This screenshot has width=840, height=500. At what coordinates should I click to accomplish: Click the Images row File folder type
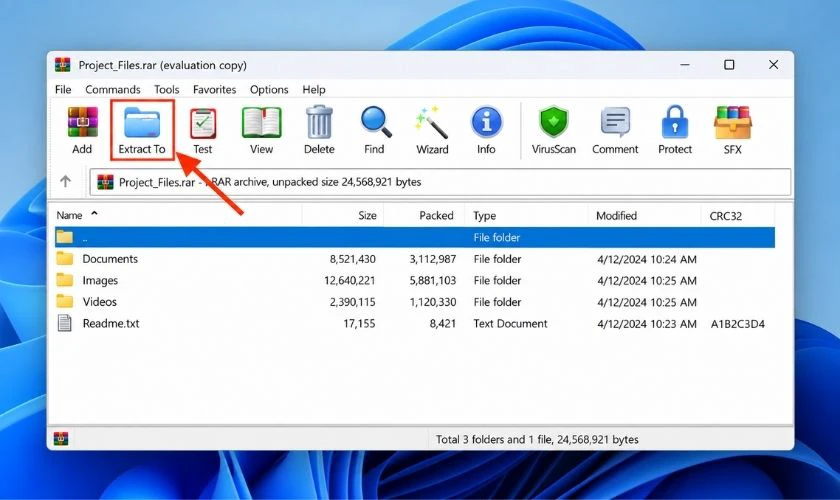tap(497, 281)
